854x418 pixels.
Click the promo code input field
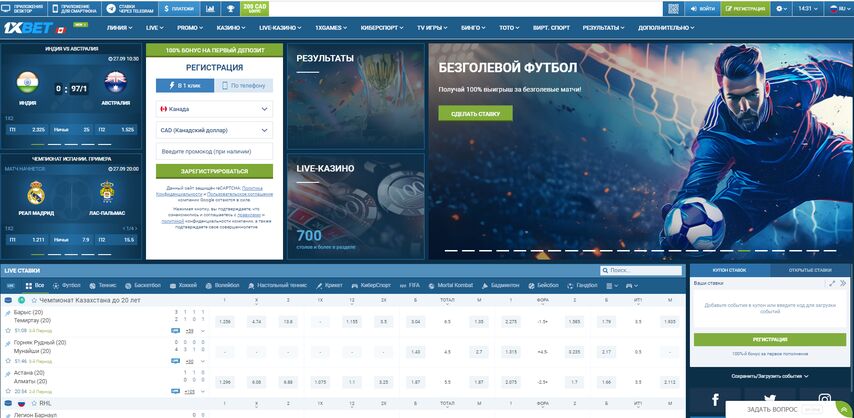pyautogui.click(x=214, y=152)
